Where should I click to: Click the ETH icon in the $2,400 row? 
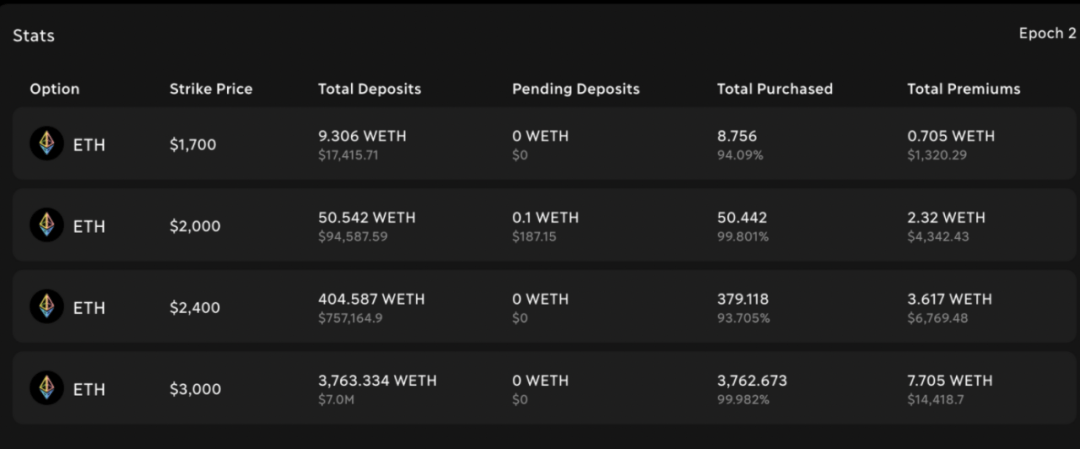(x=46, y=307)
